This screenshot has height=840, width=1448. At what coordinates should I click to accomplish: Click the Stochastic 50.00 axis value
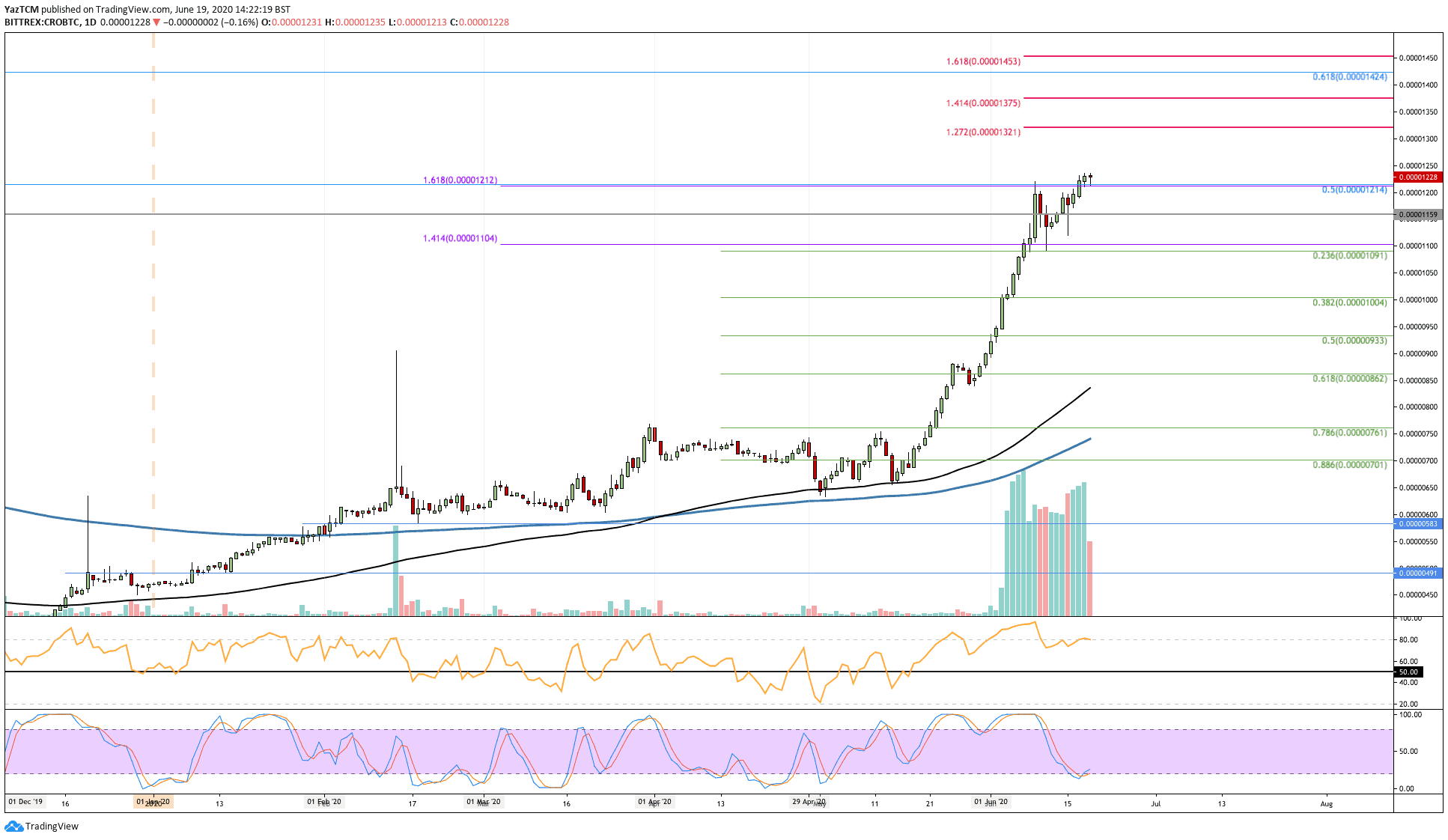pyautogui.click(x=1408, y=752)
